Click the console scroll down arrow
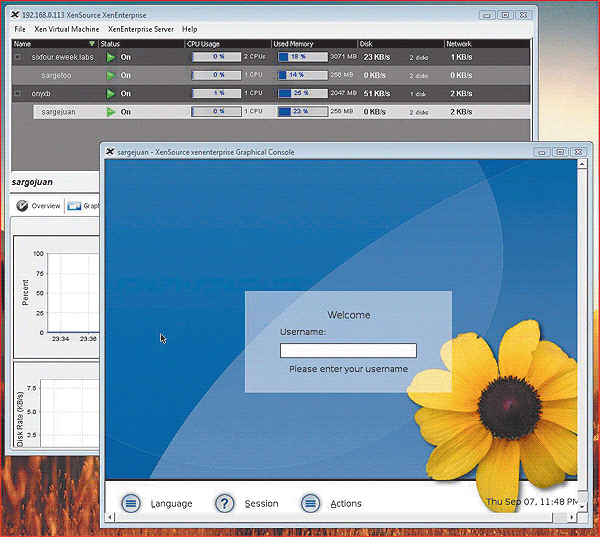This screenshot has height=537, width=600. point(582,506)
